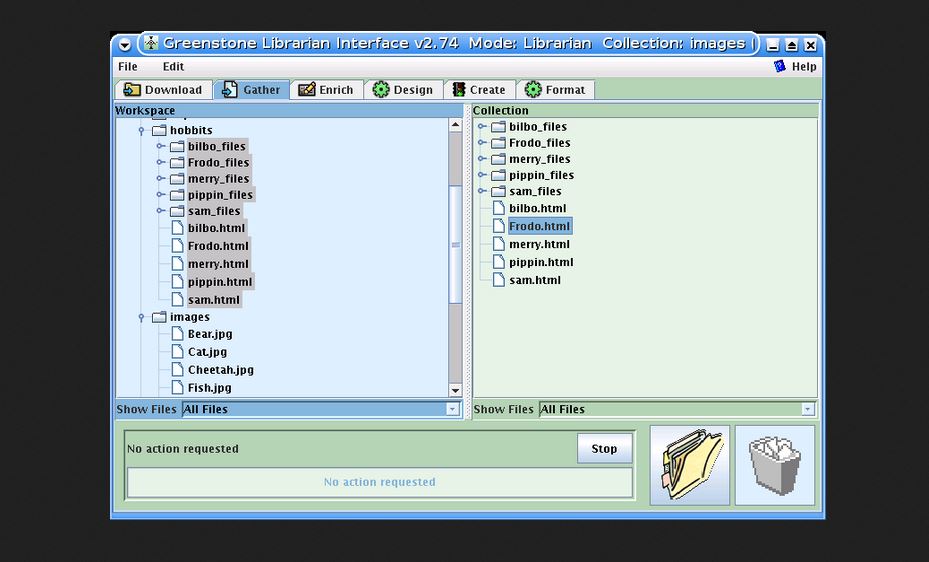Click the trash bin delete button
The width and height of the screenshot is (929, 562).
[775, 465]
